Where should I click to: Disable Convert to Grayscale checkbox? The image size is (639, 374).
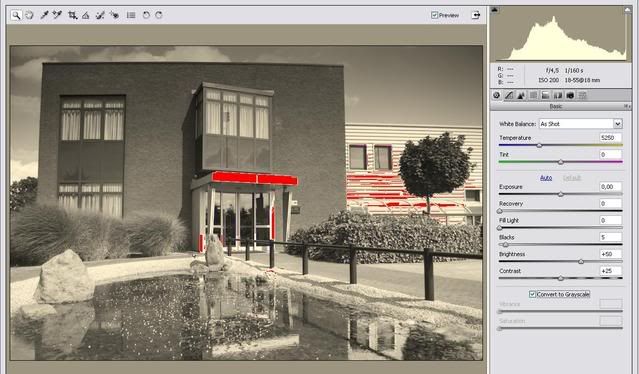point(532,294)
